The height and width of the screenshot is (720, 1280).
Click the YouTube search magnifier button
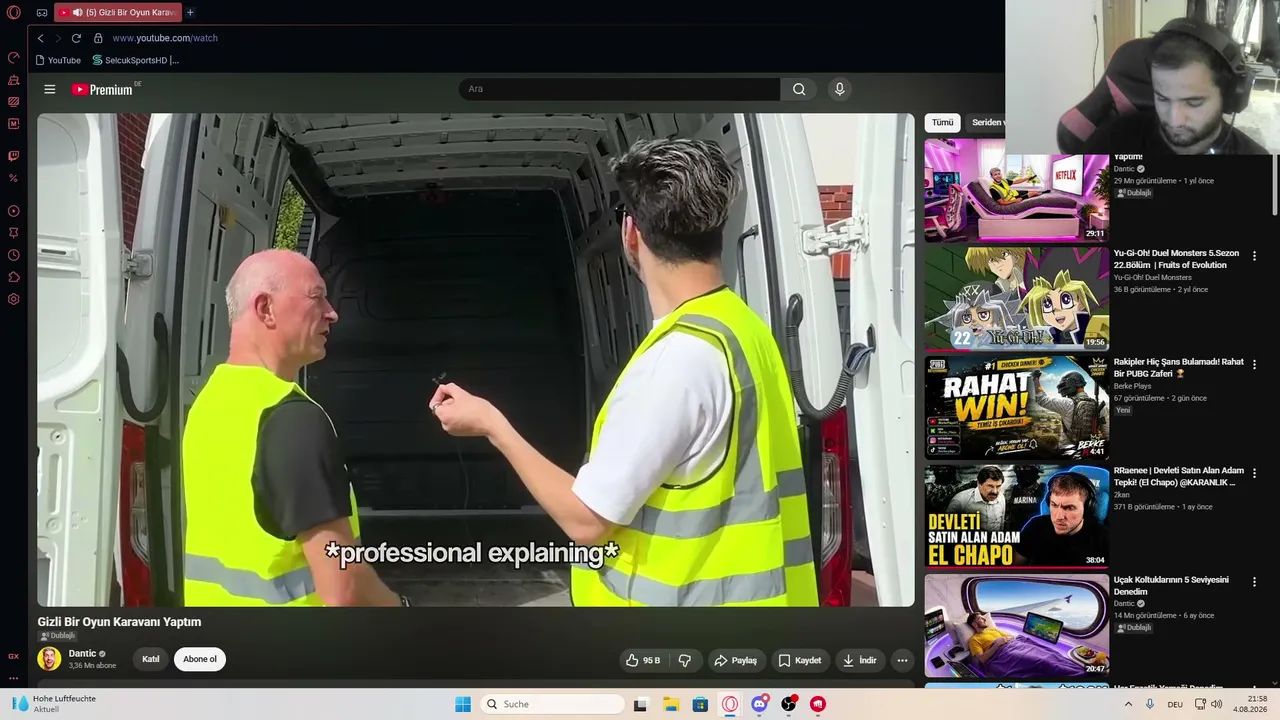(x=799, y=89)
